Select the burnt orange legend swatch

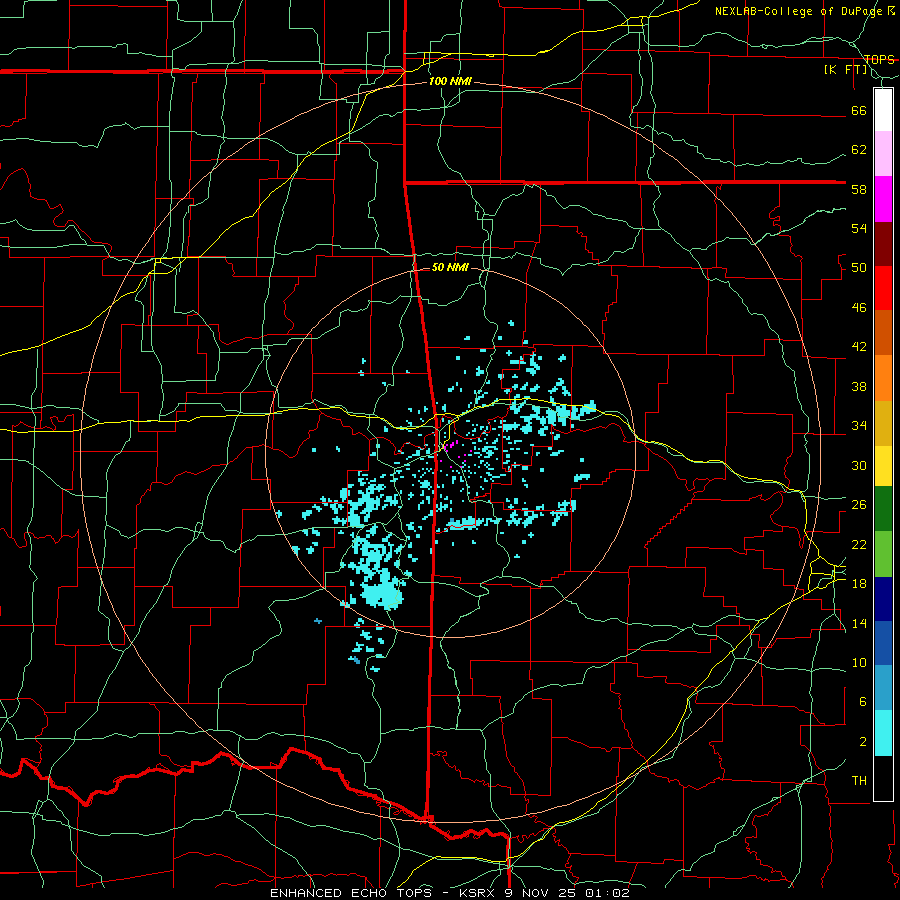[883, 332]
